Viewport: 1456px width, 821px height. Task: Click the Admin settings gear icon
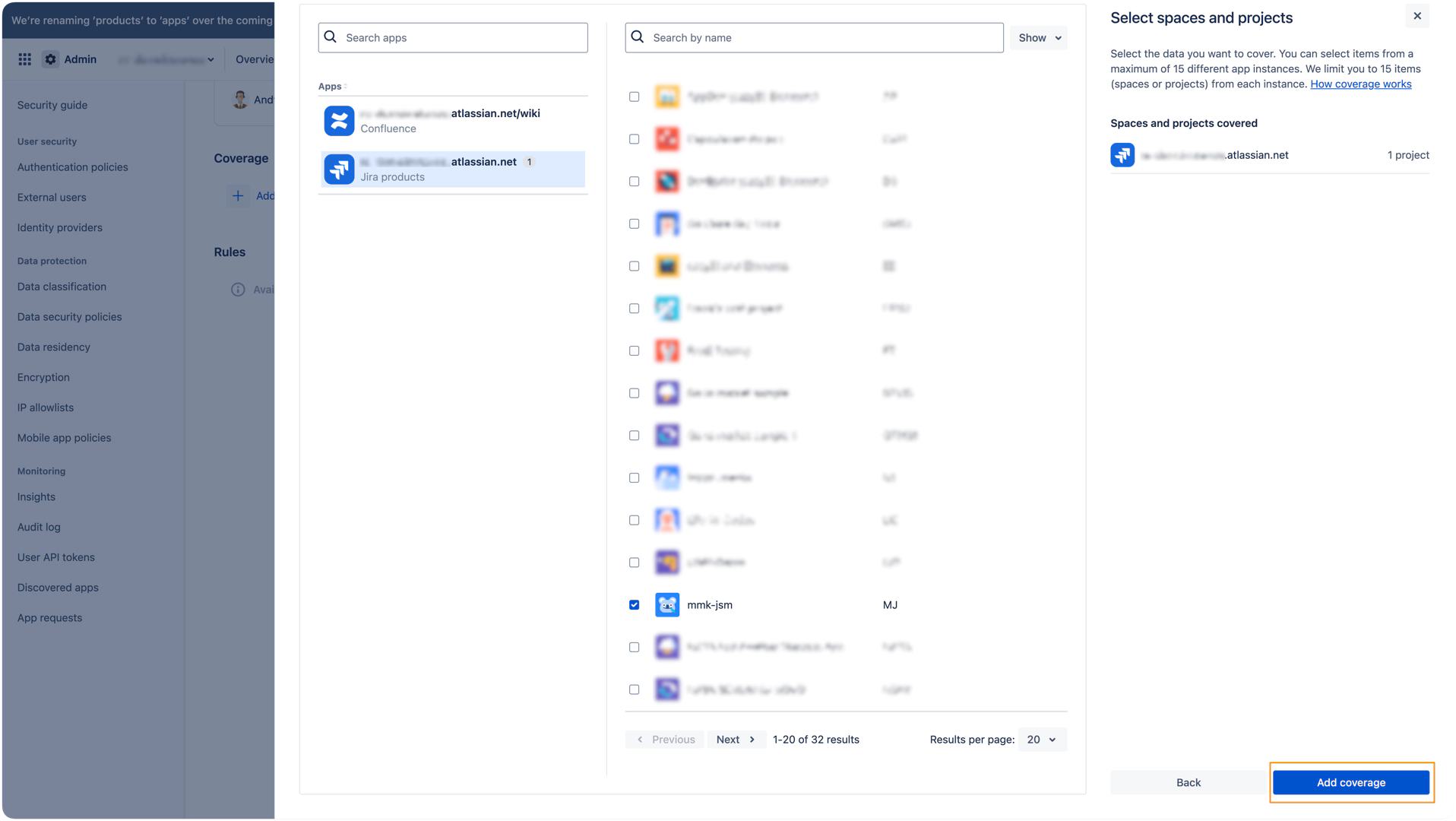[50, 59]
